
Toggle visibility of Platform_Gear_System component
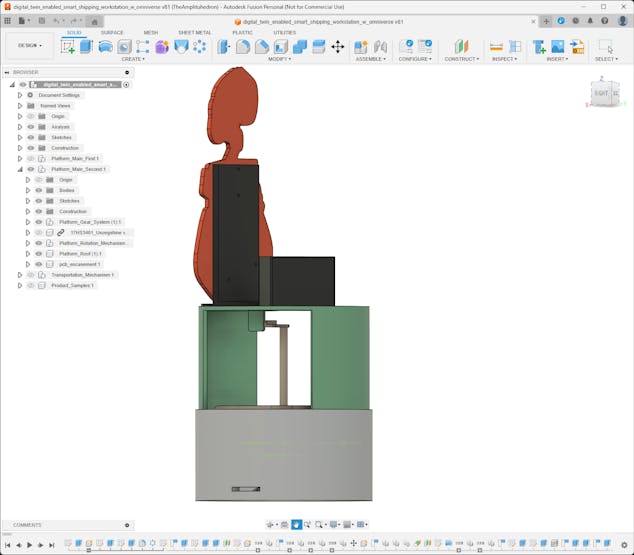point(39,222)
